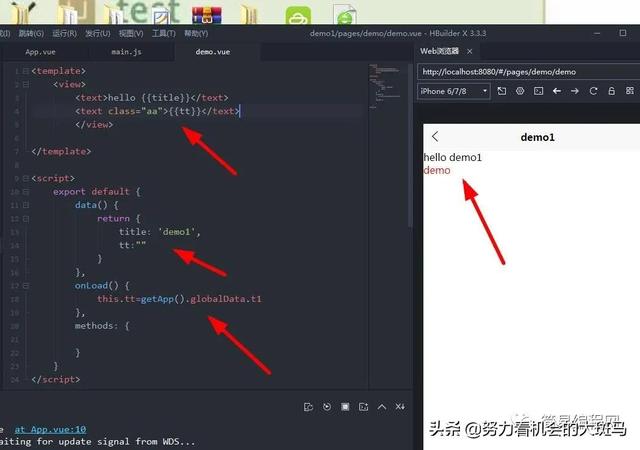Switch to the App.vue editor tab
Screen dimensions: 640x450
pos(40,52)
